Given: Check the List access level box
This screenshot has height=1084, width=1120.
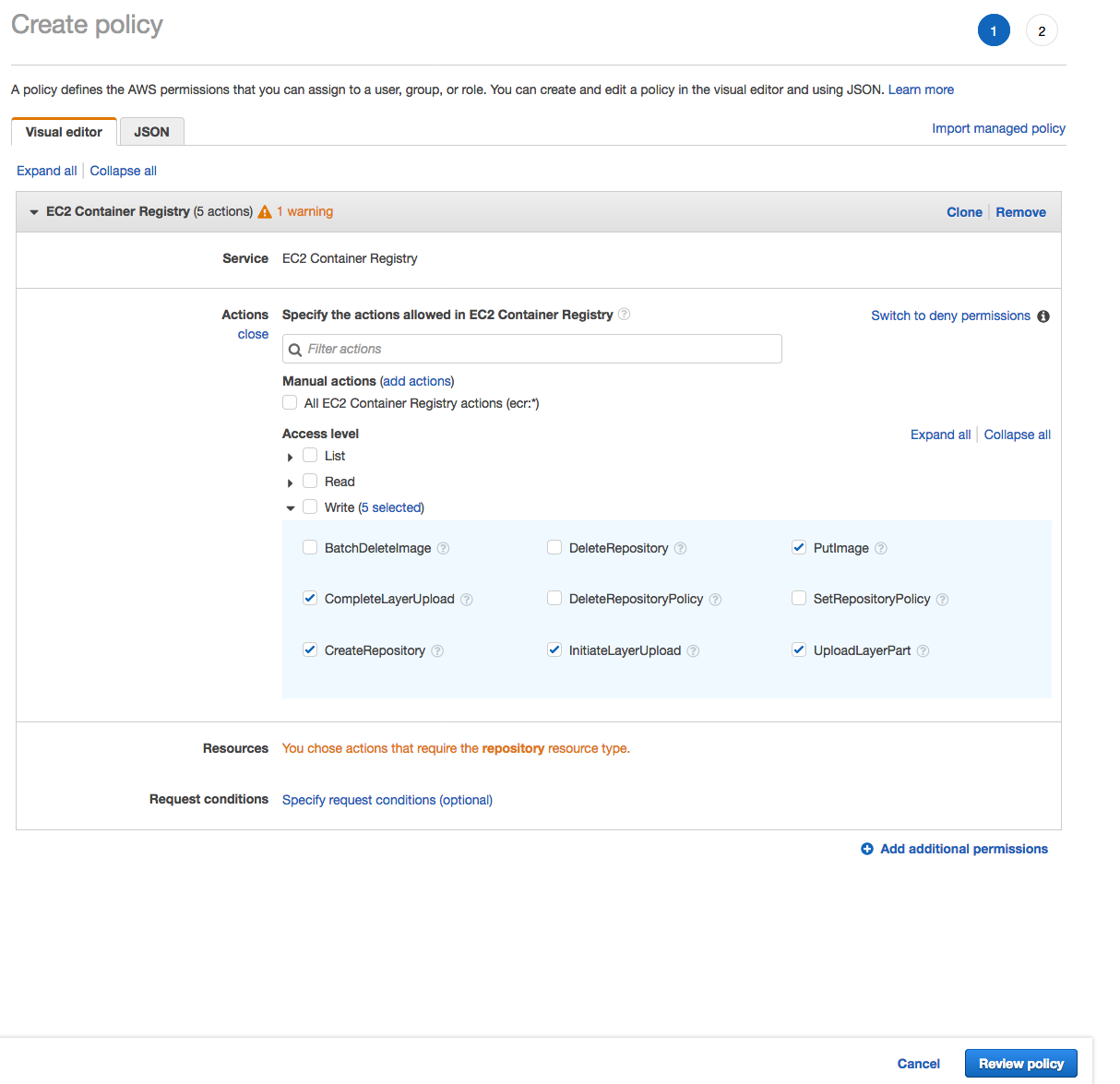Looking at the screenshot, I should point(310,455).
